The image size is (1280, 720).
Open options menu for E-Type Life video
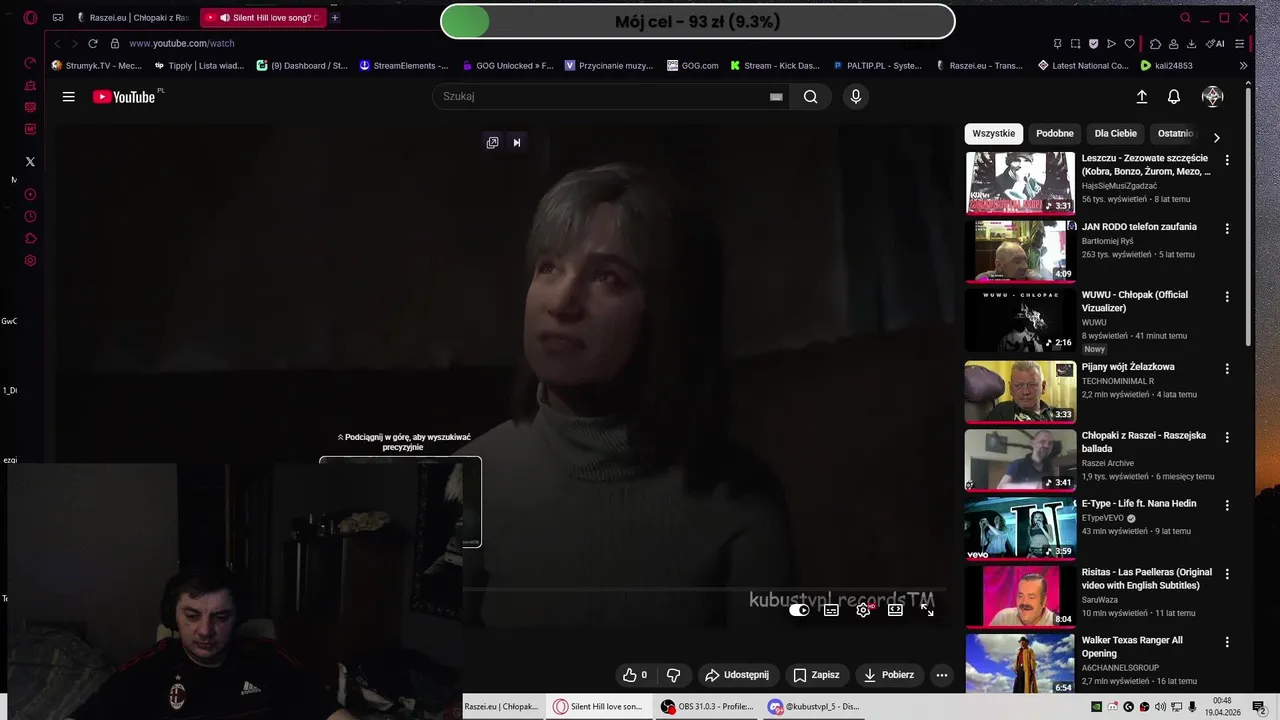1227,505
